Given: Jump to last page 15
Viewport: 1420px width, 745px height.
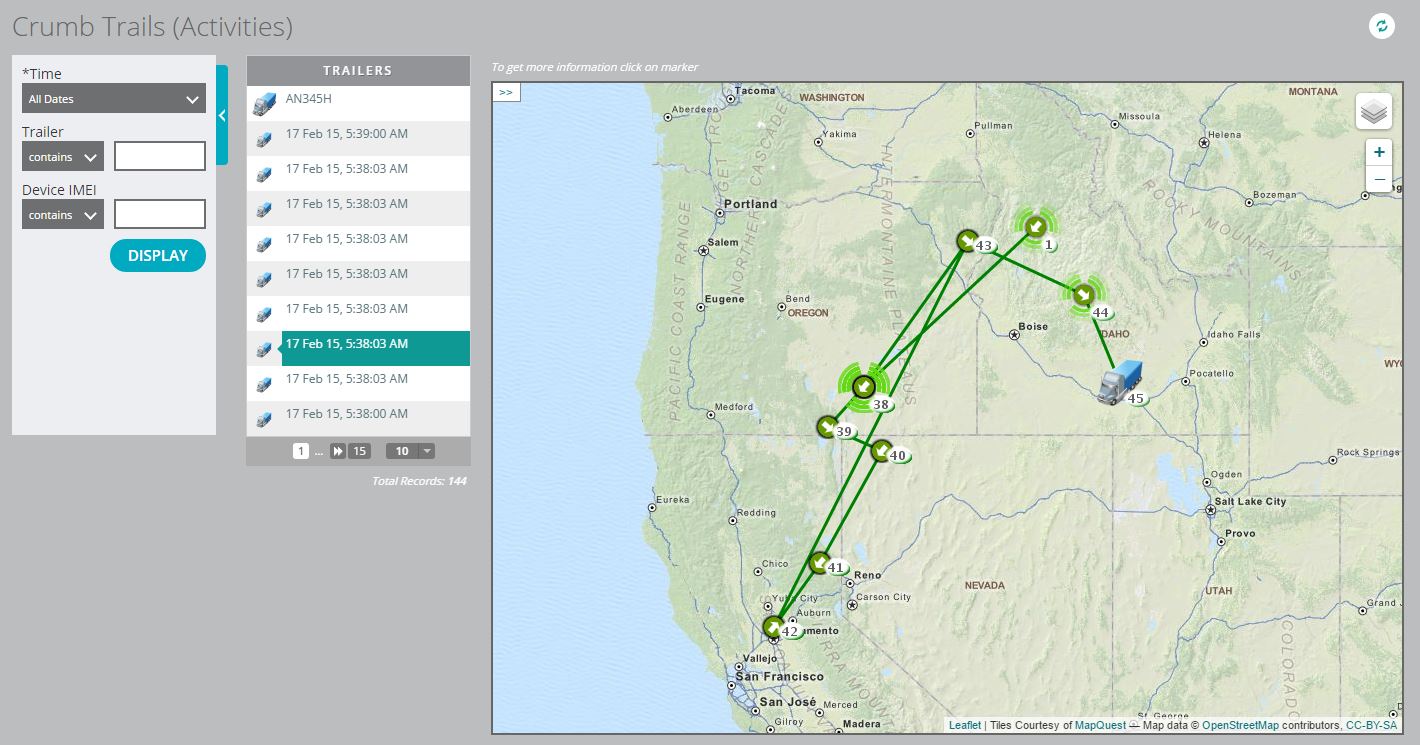Looking at the screenshot, I should 360,451.
